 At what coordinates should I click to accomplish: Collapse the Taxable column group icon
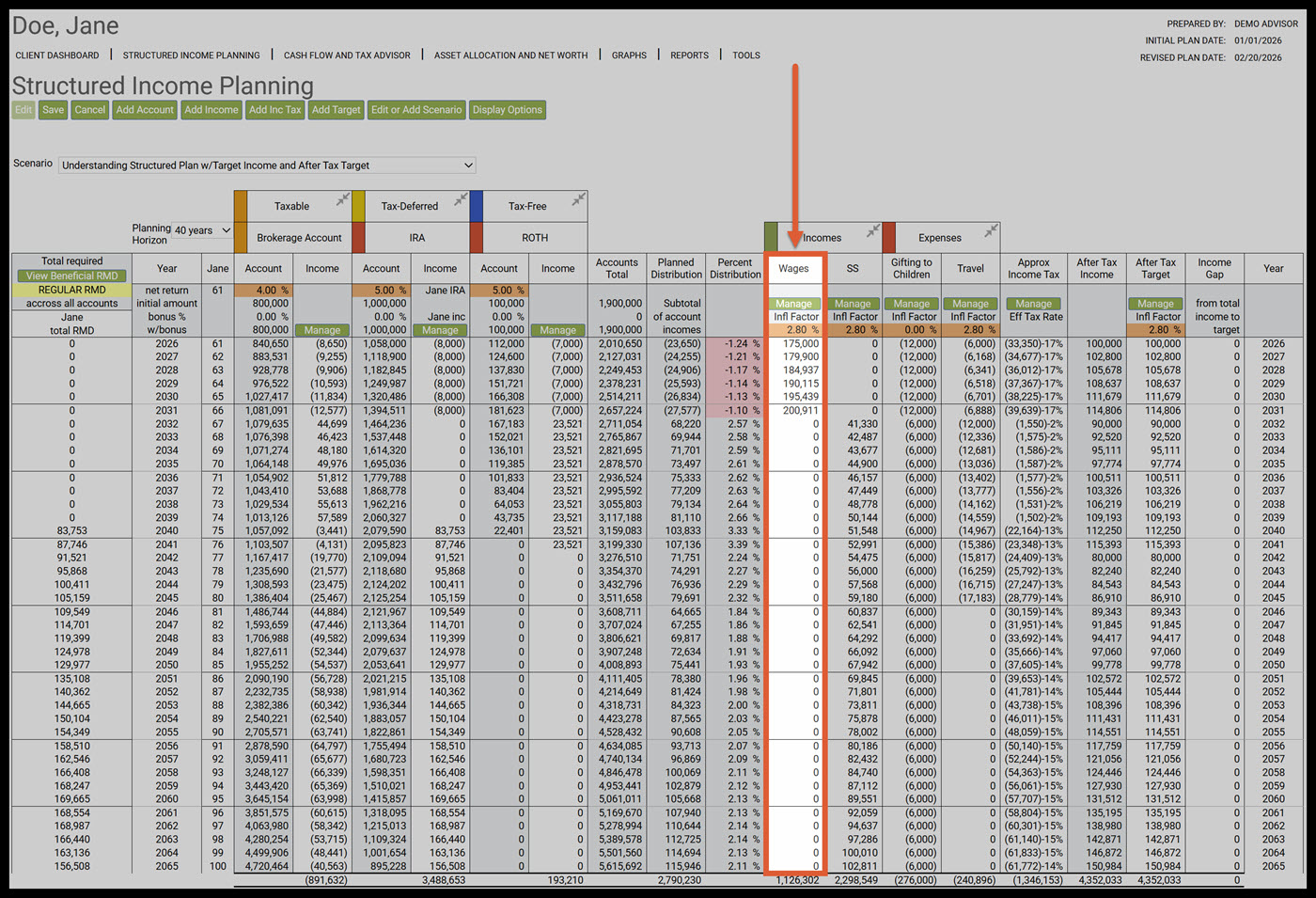point(343,198)
